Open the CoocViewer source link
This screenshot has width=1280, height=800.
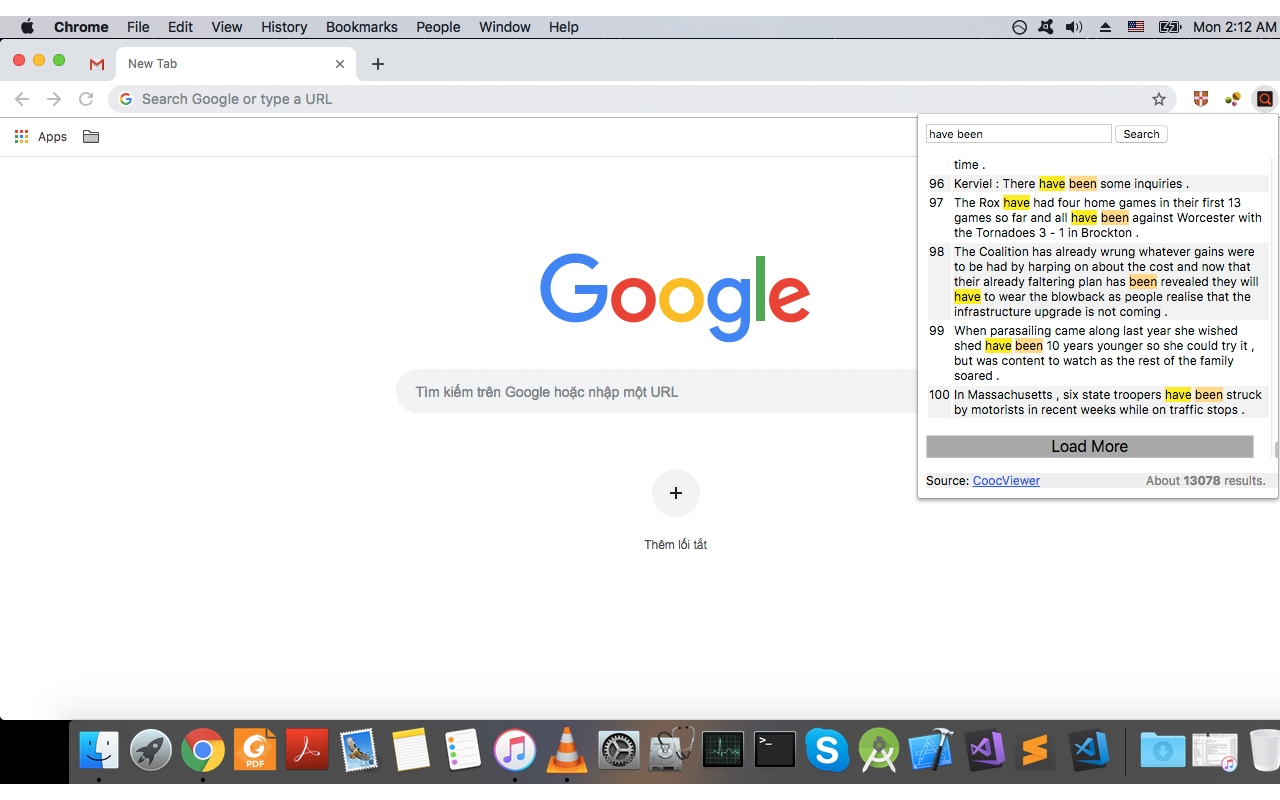(x=1006, y=481)
